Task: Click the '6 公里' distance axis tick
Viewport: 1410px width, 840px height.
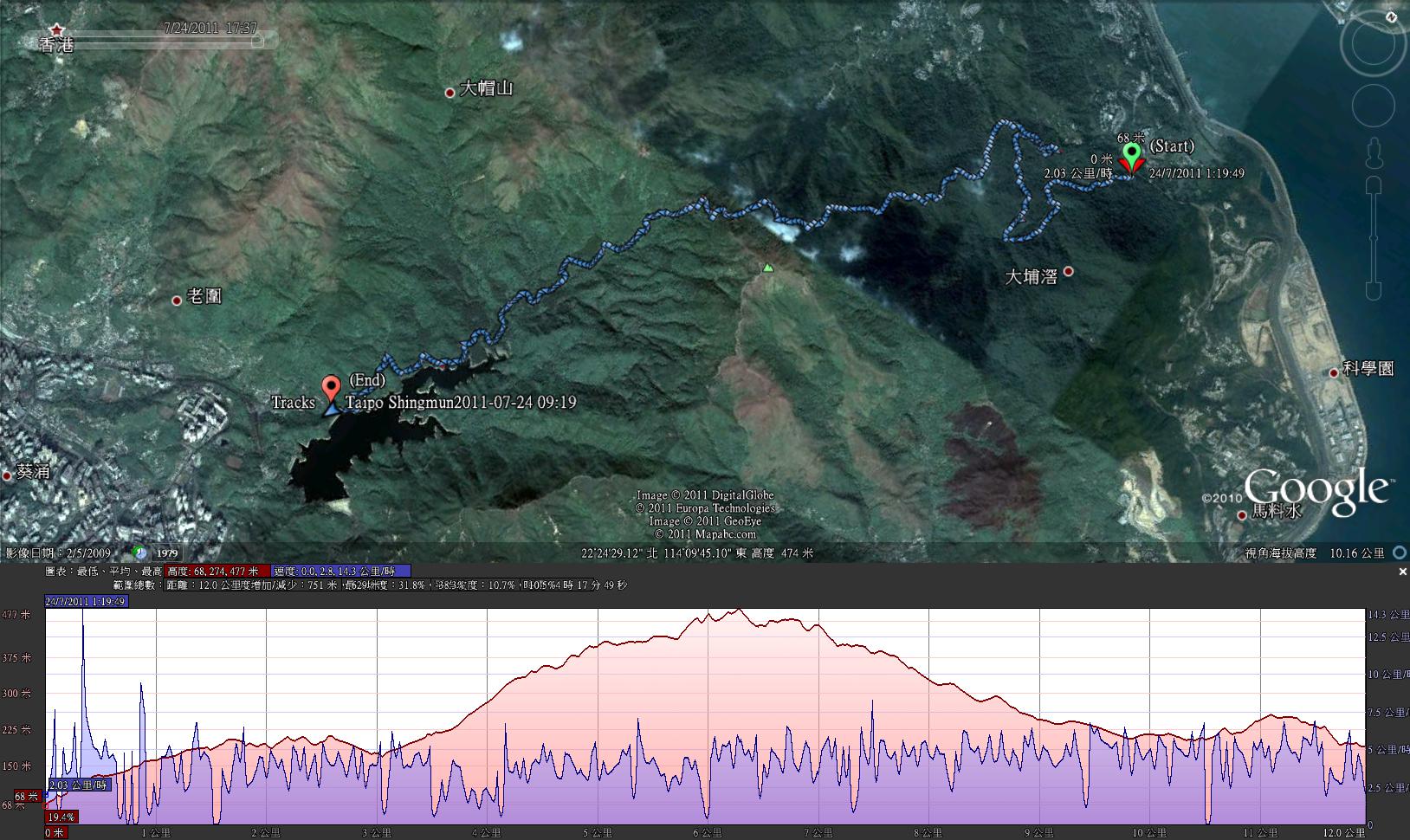Action: coord(707,833)
